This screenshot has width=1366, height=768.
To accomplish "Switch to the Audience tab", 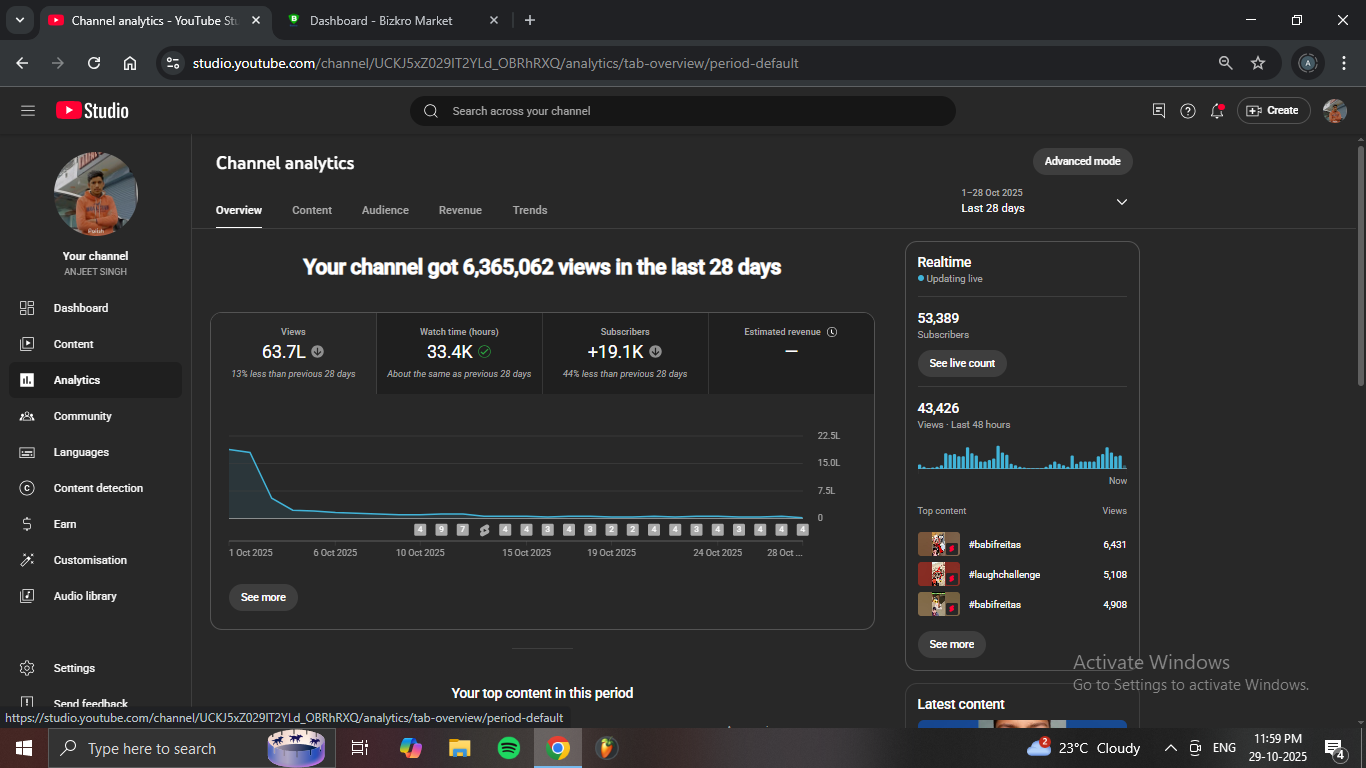I will 385,210.
